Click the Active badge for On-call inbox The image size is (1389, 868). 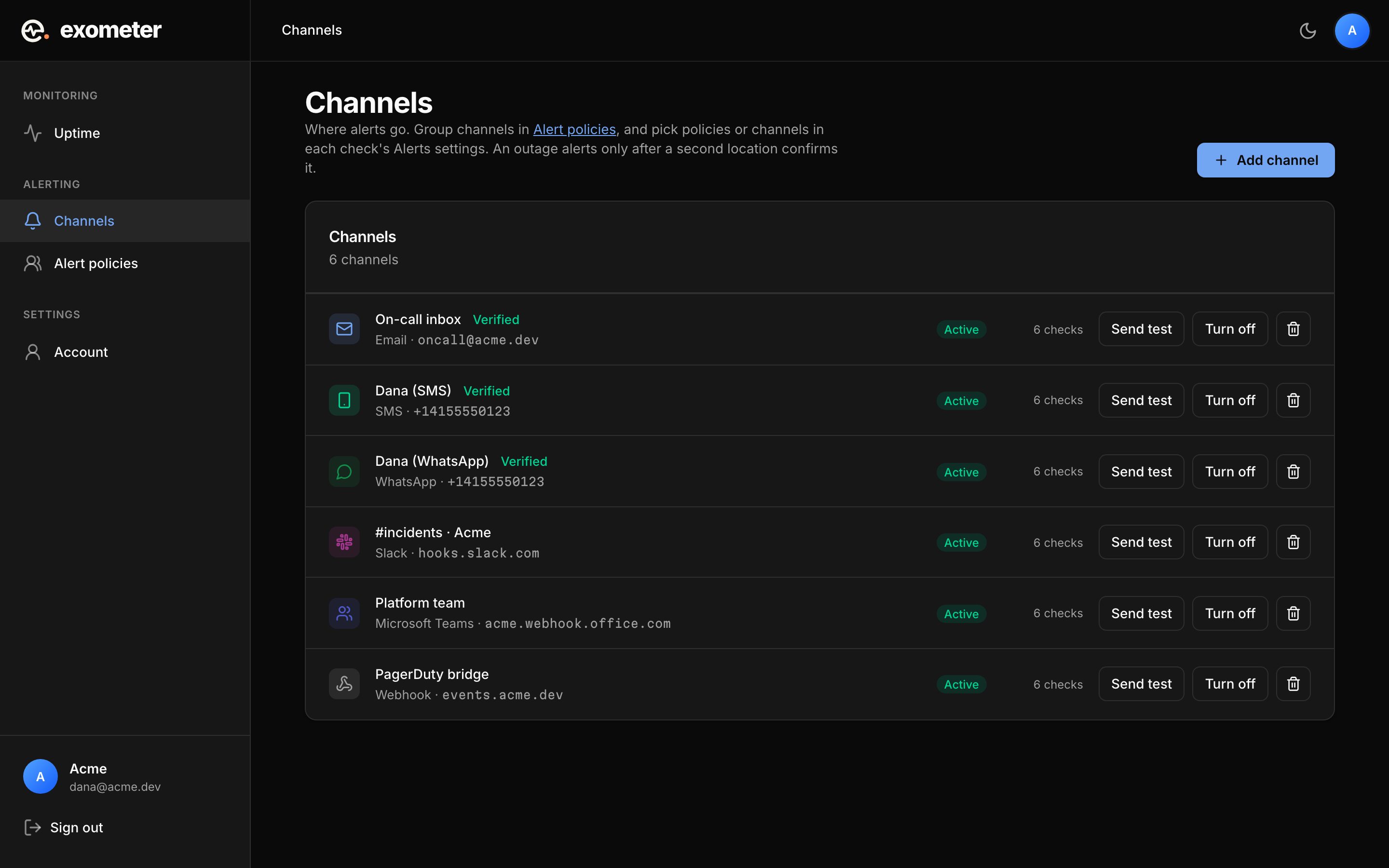961,329
